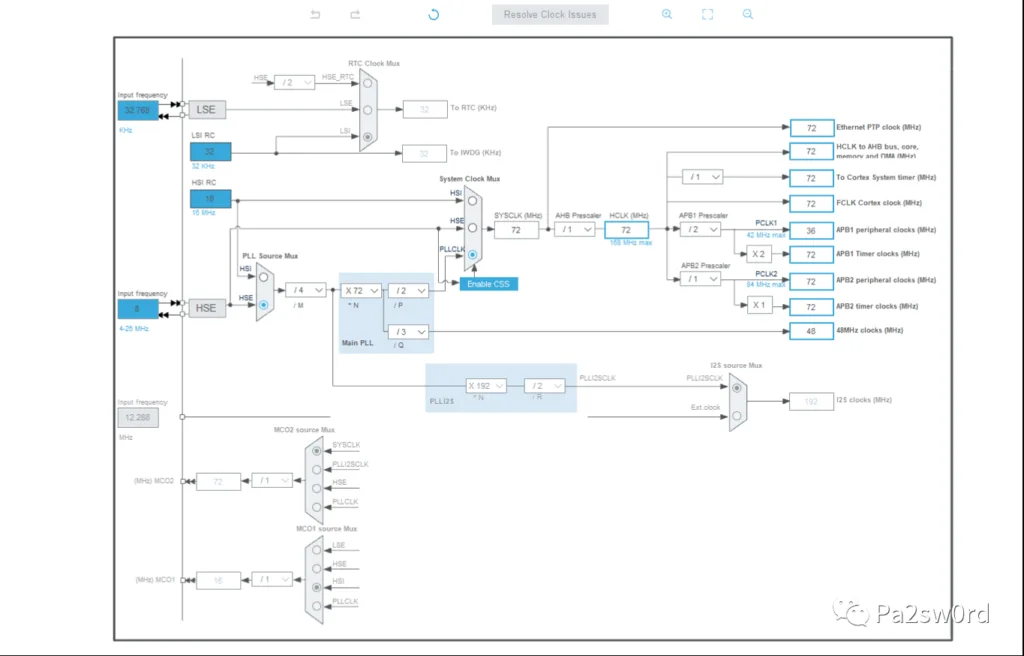Click the To RTC (KHz) value box
The image size is (1024, 656).
(425, 110)
